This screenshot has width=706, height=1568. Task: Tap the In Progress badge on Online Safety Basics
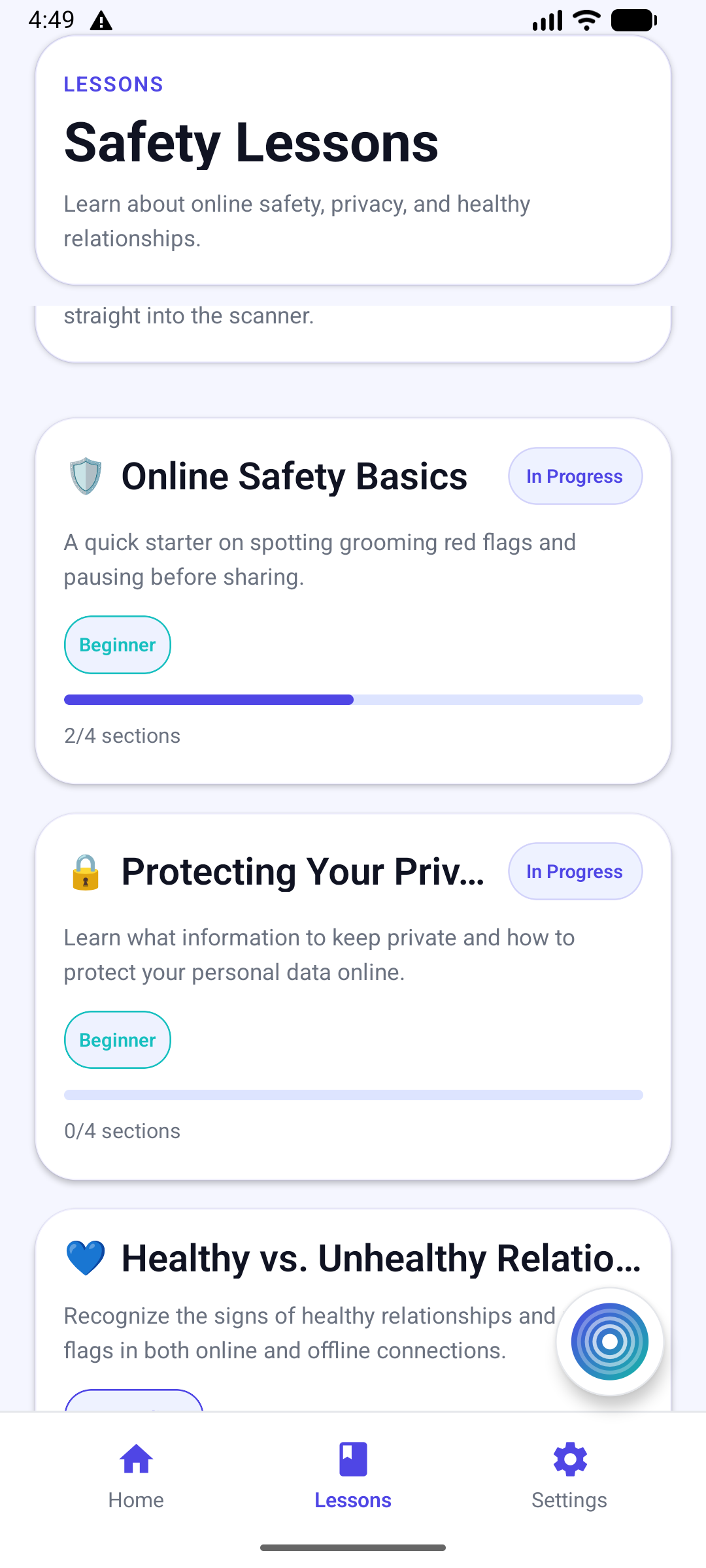575,476
